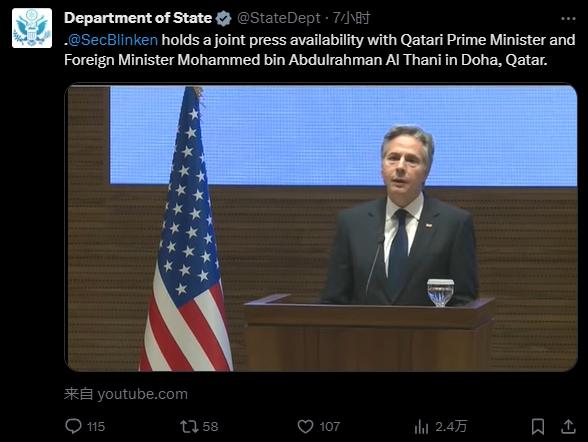Click the blue verified badge

coord(224,18)
